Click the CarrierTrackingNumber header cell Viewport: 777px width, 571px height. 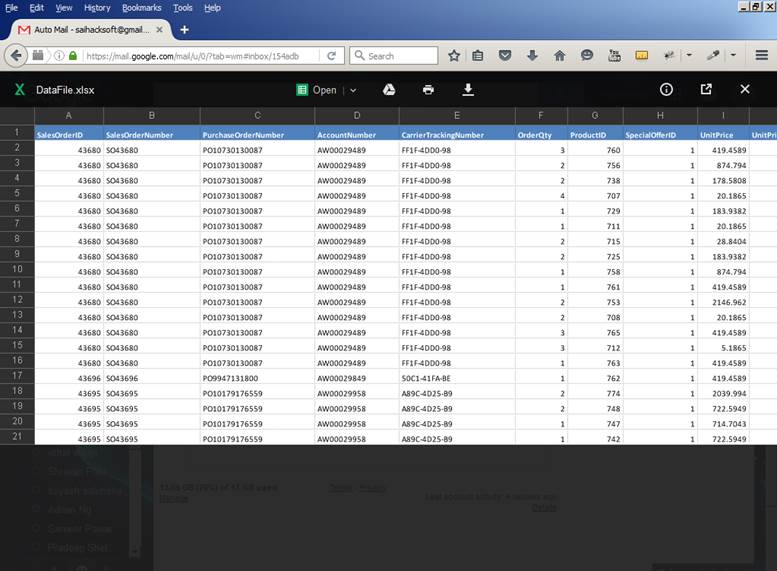456,135
